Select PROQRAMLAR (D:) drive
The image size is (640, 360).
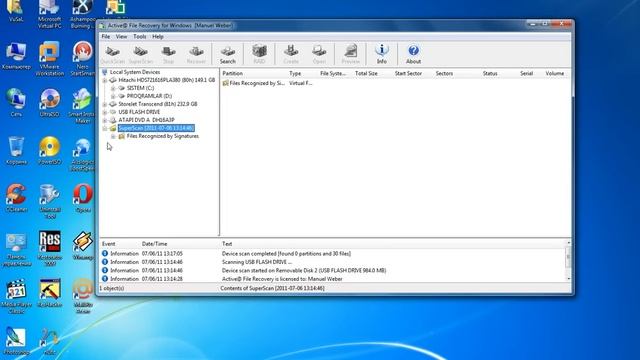click(149, 96)
